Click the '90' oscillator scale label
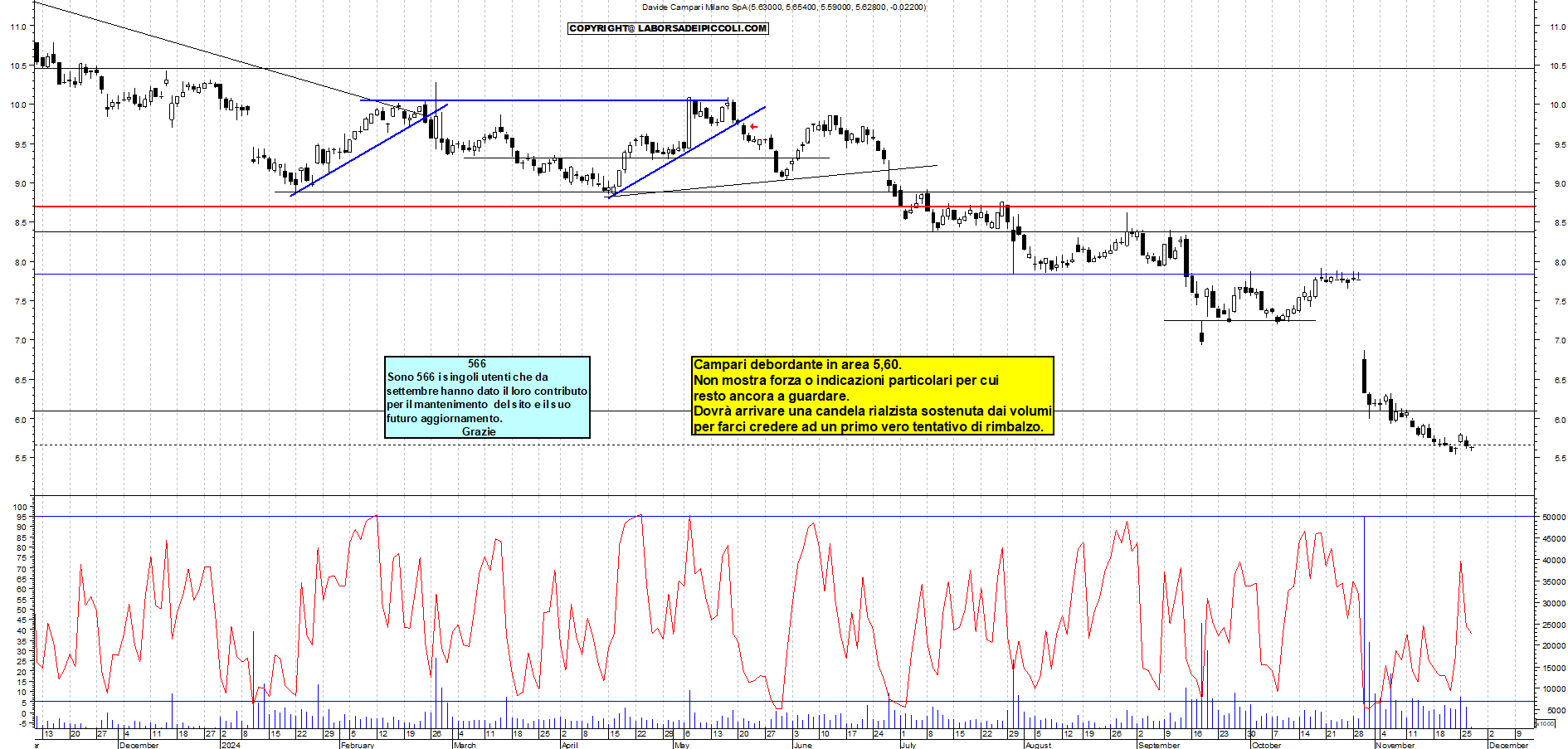Viewport: 1568px width, 749px height. 22,528
